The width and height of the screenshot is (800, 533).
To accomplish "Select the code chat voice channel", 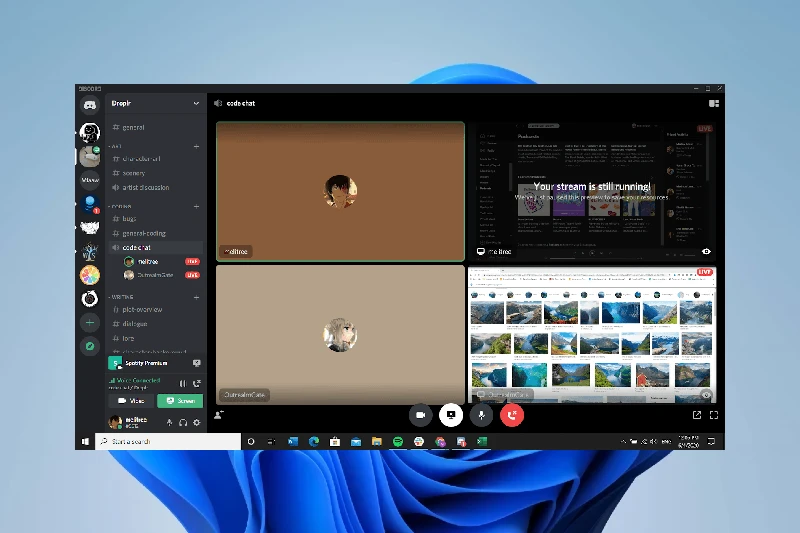I will pos(155,247).
